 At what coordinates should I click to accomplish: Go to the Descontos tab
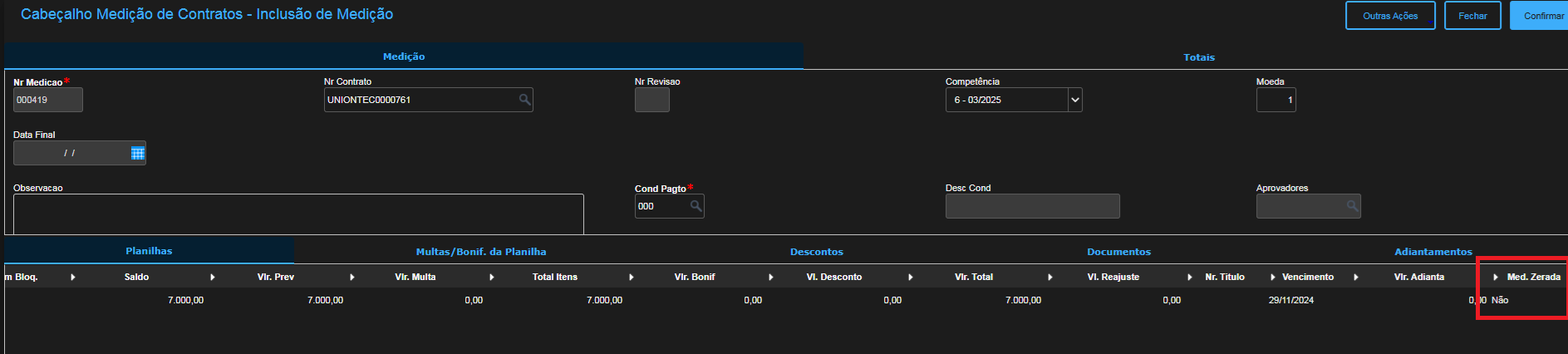816,252
